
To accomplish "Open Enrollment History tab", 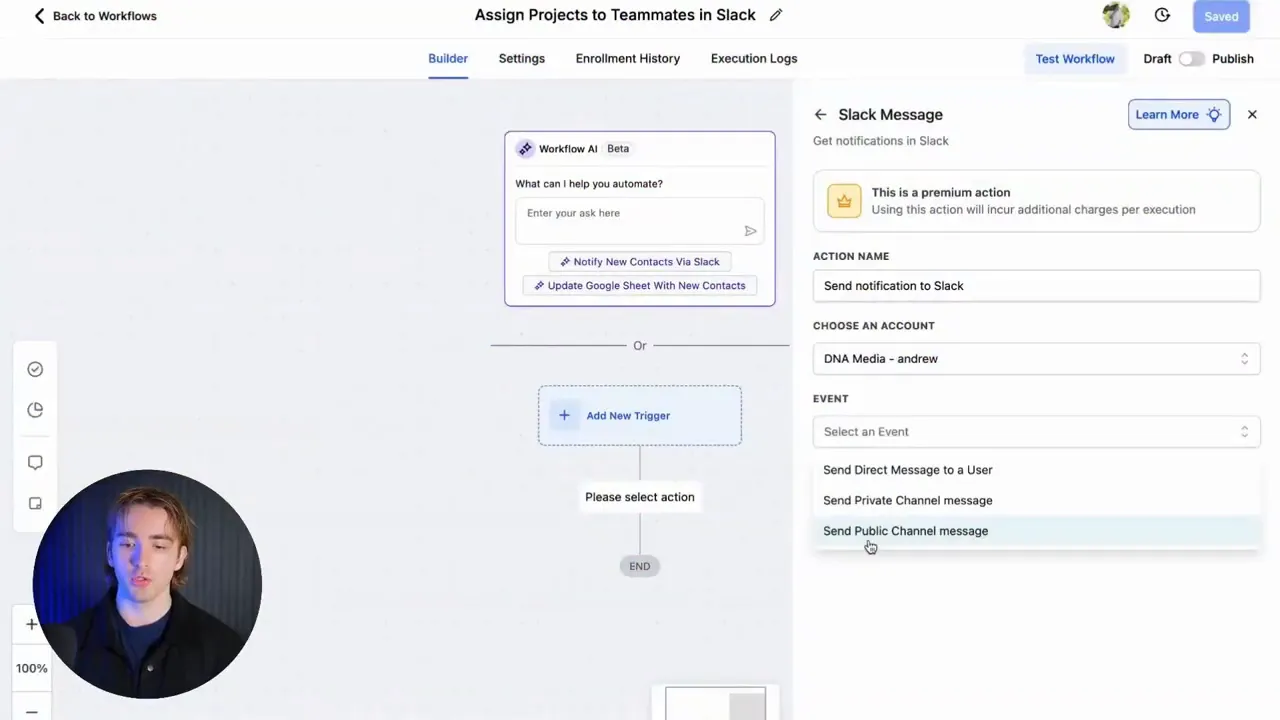I will point(628,58).
